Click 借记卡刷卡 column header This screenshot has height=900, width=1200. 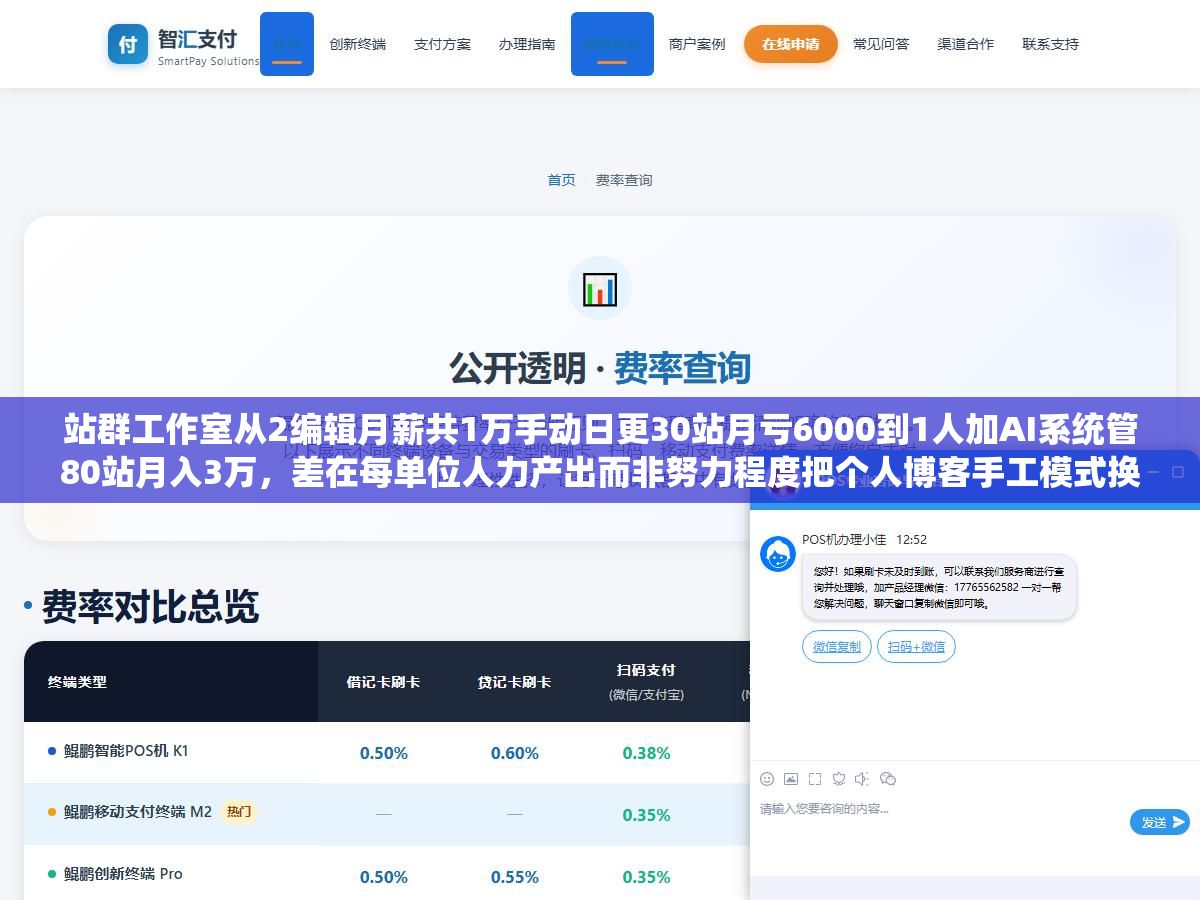[x=383, y=682]
